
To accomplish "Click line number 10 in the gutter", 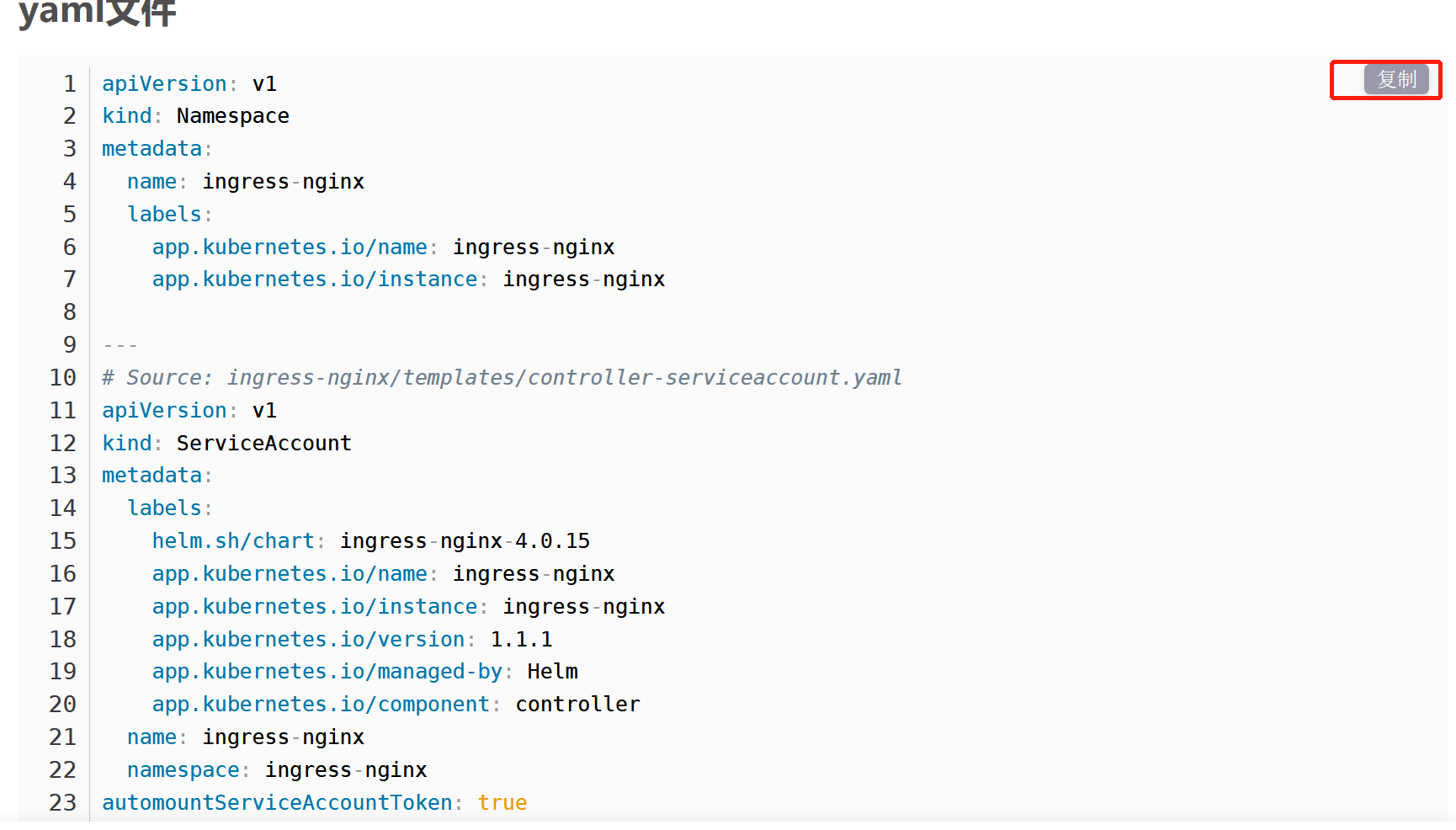I will [63, 378].
